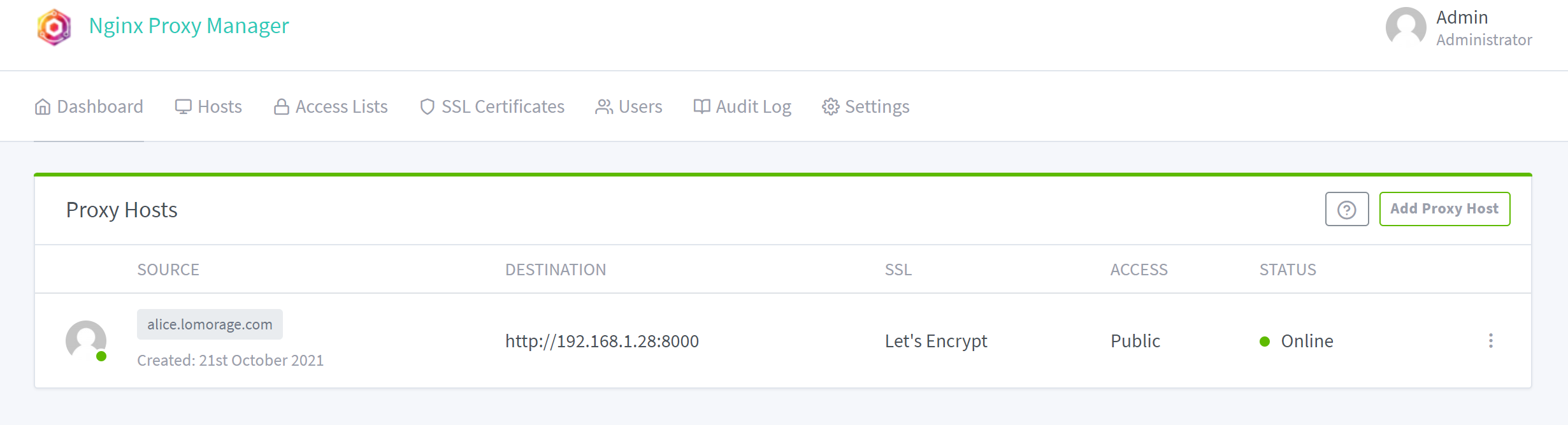Click the Audit Log book icon
1568x425 pixels.
702,107
